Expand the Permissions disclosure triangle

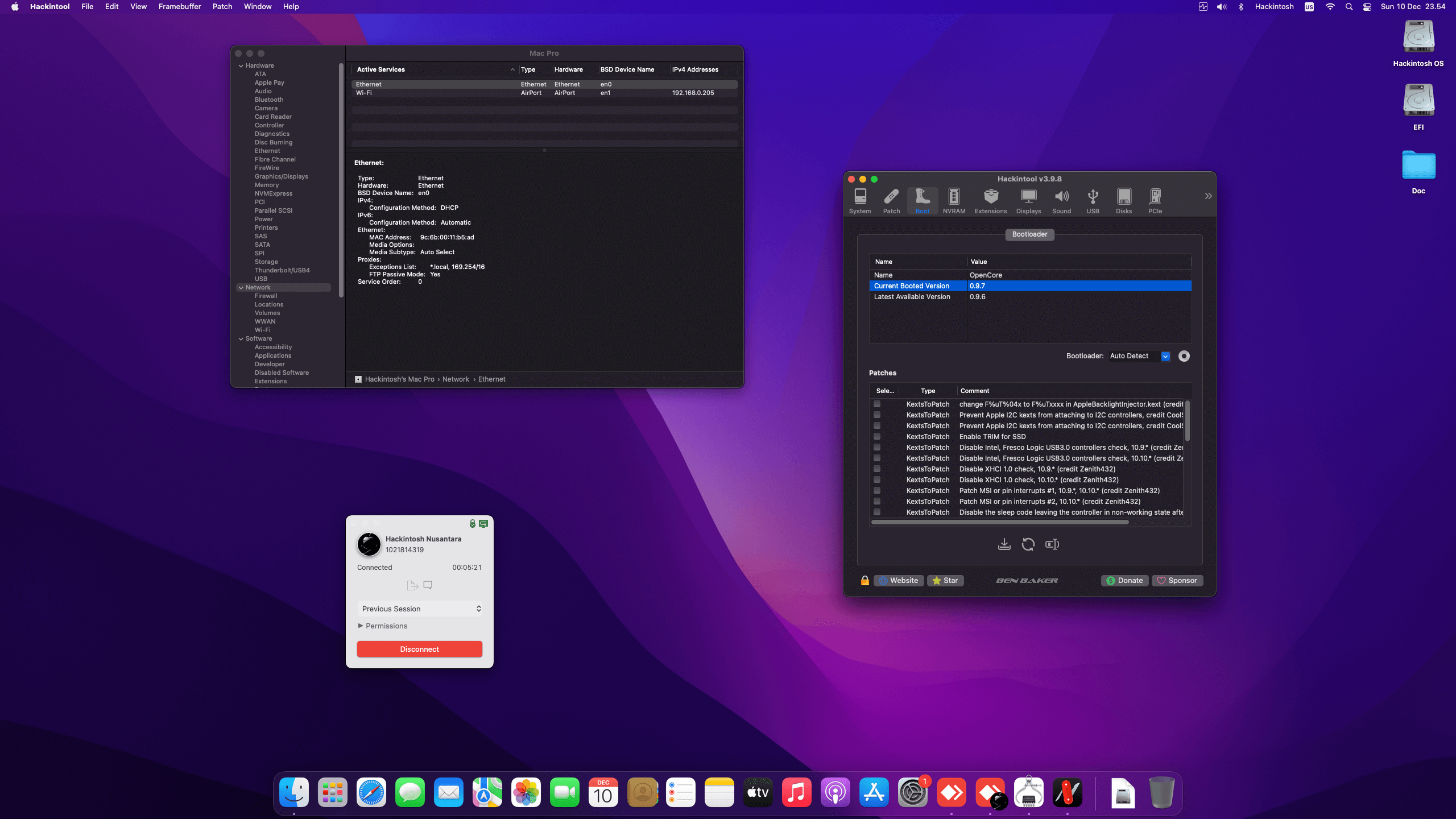tap(361, 626)
